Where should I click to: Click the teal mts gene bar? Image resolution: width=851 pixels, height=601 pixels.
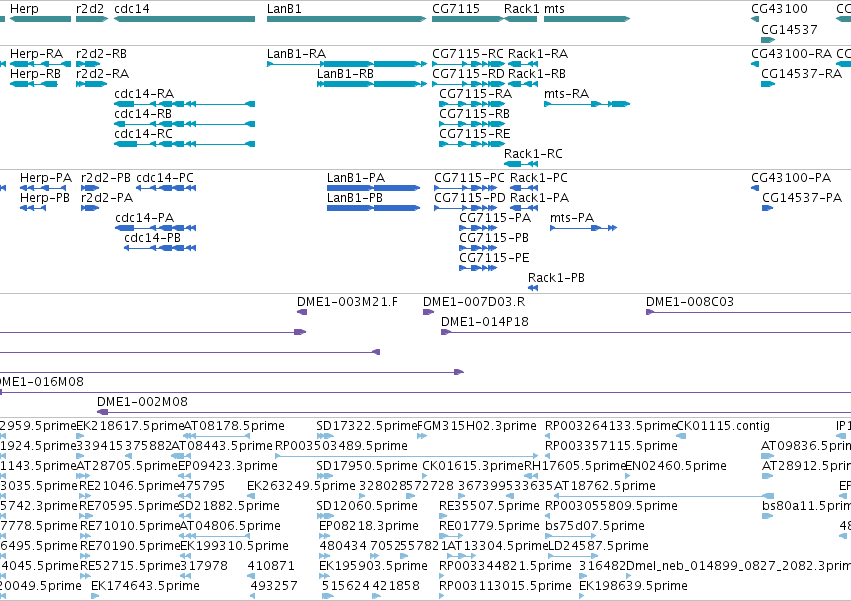(x=587, y=19)
